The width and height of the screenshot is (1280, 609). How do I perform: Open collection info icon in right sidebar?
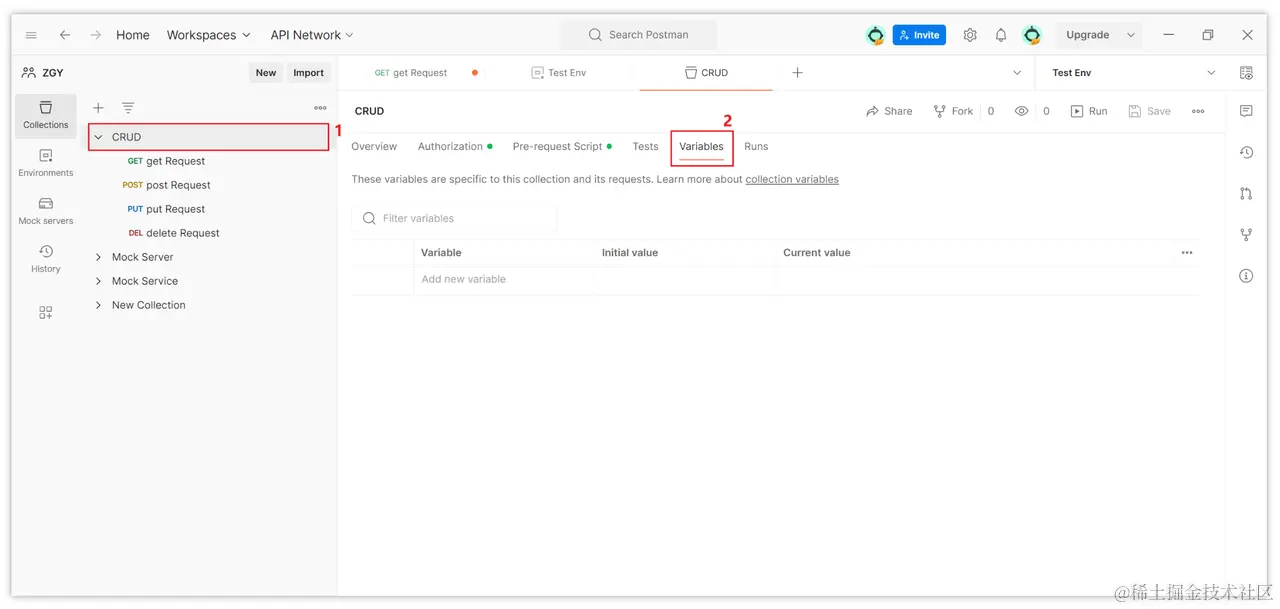point(1246,276)
